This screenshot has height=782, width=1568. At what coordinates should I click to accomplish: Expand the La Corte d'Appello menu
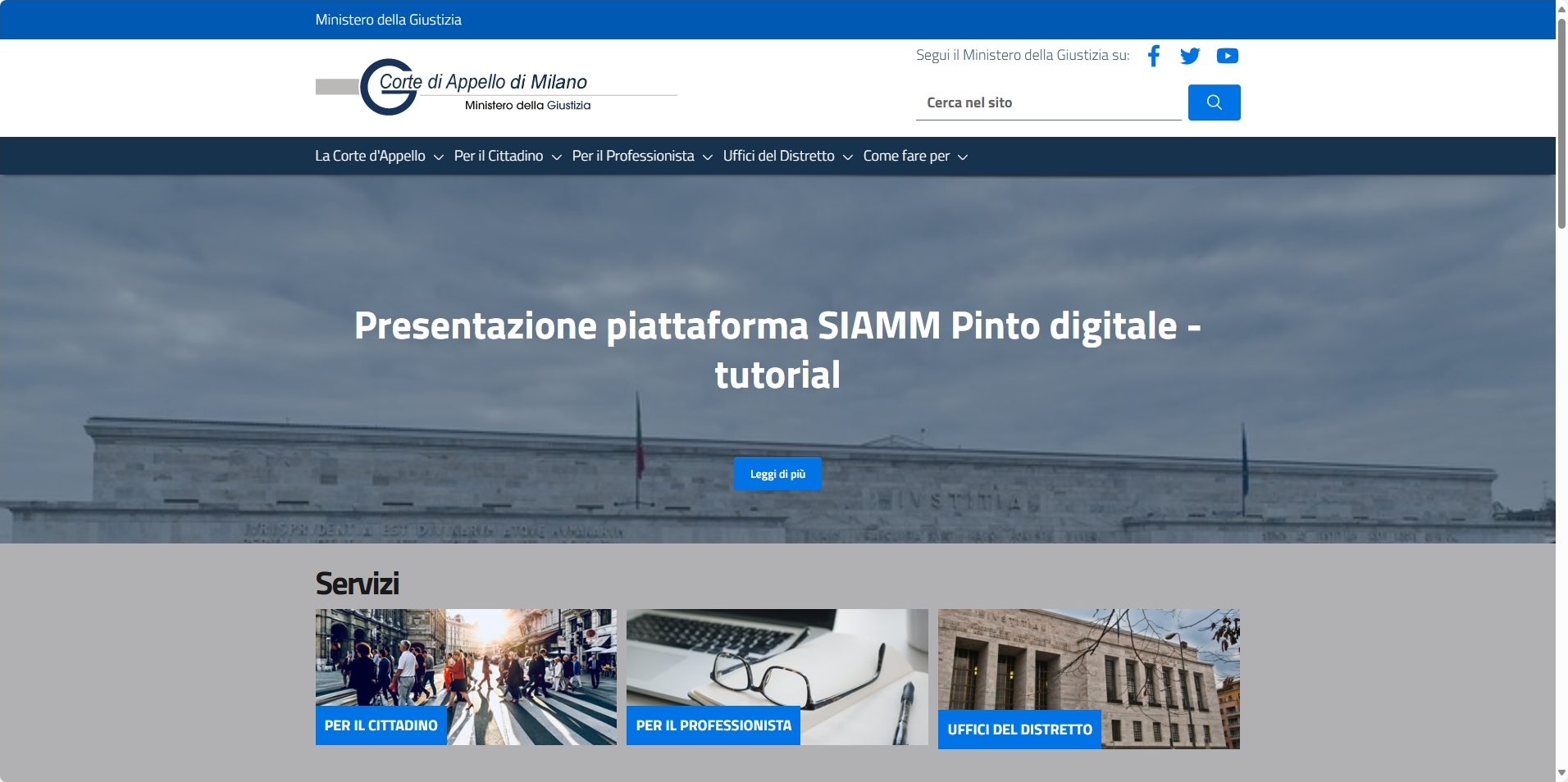click(379, 156)
